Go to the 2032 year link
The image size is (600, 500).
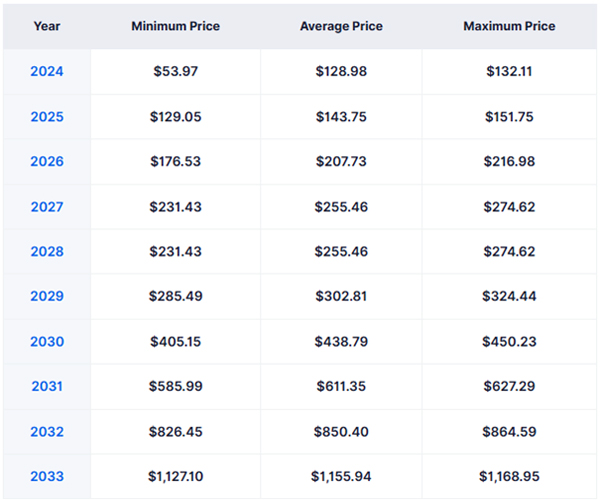(47, 432)
